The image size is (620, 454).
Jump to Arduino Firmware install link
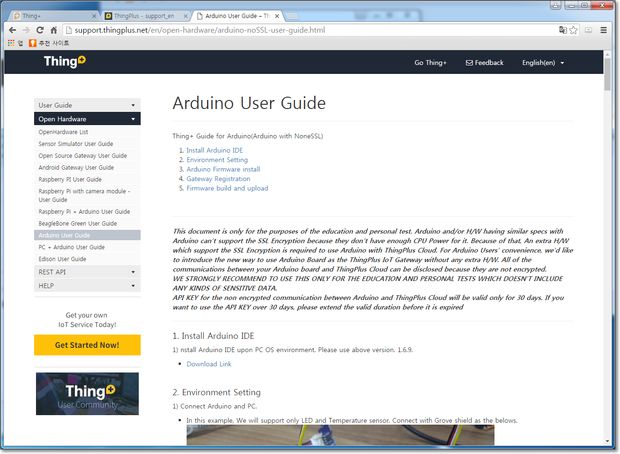pyautogui.click(x=223, y=169)
